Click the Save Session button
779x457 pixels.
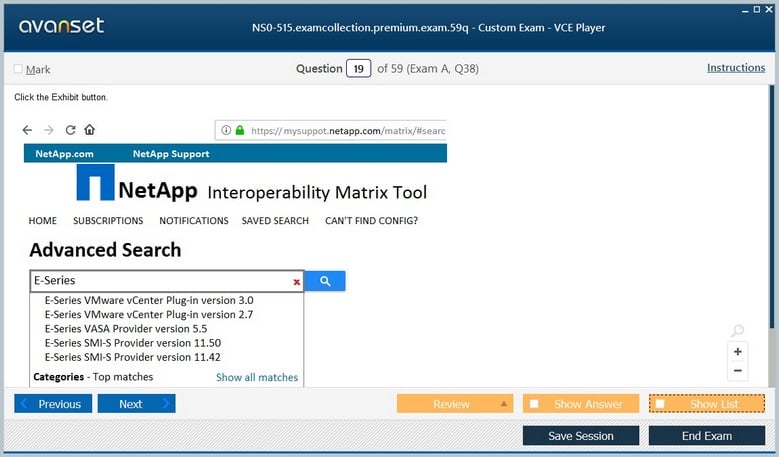click(x=581, y=436)
